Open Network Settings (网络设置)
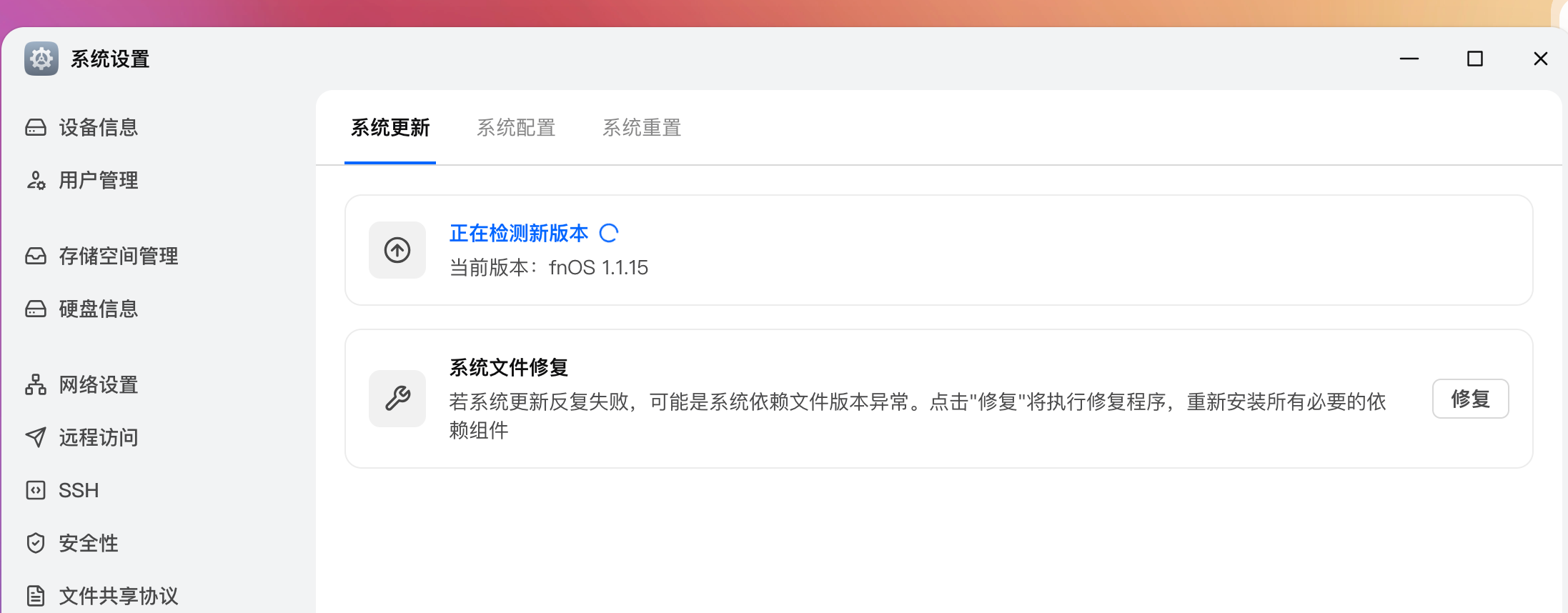This screenshot has height=613, width=1568. [98, 385]
